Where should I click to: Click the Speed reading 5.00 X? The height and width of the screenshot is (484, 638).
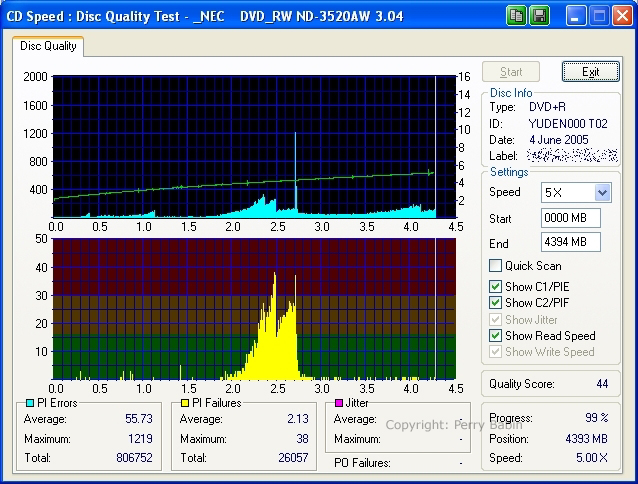[592, 458]
